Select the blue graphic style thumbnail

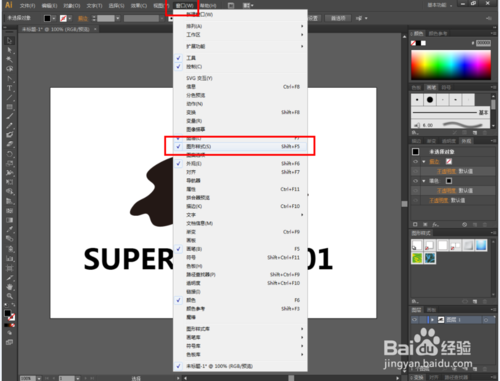[x=481, y=245]
